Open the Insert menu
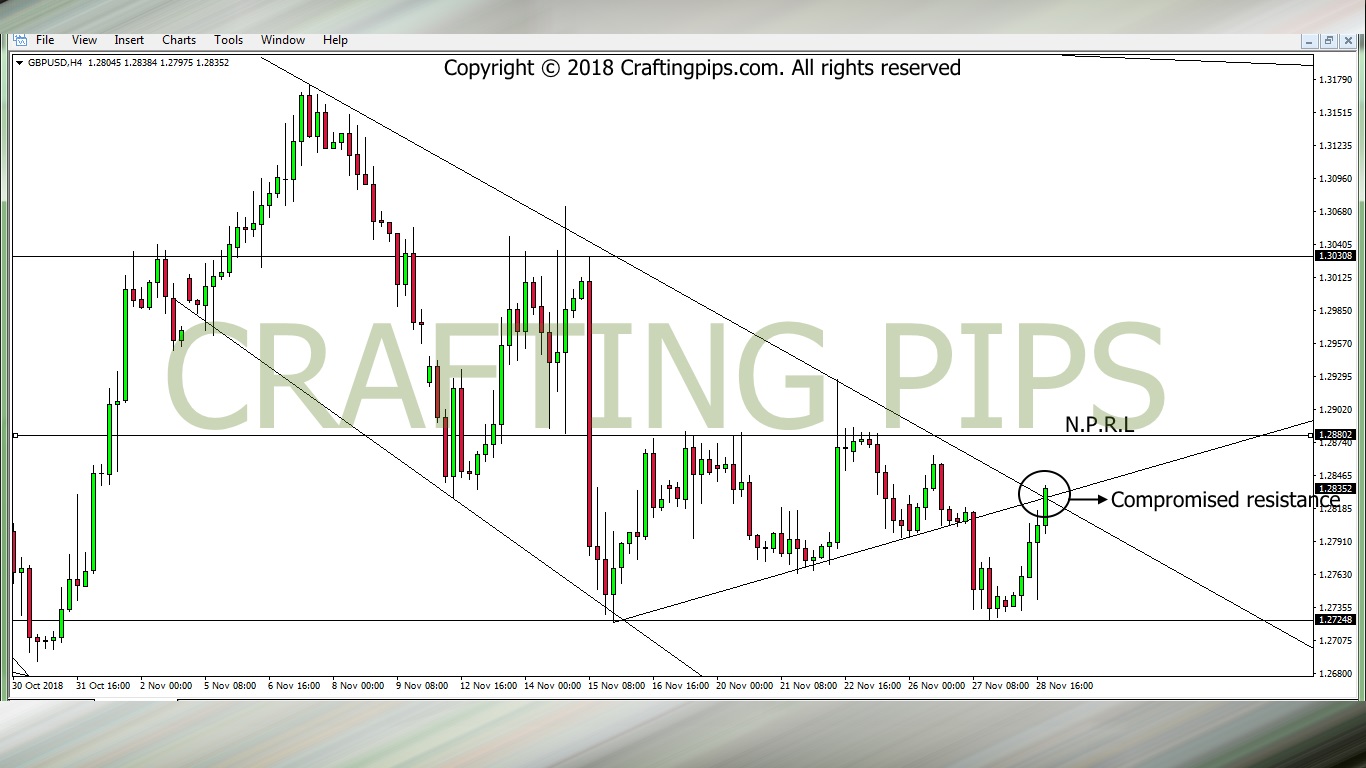The height and width of the screenshot is (768, 1366). pyautogui.click(x=129, y=40)
